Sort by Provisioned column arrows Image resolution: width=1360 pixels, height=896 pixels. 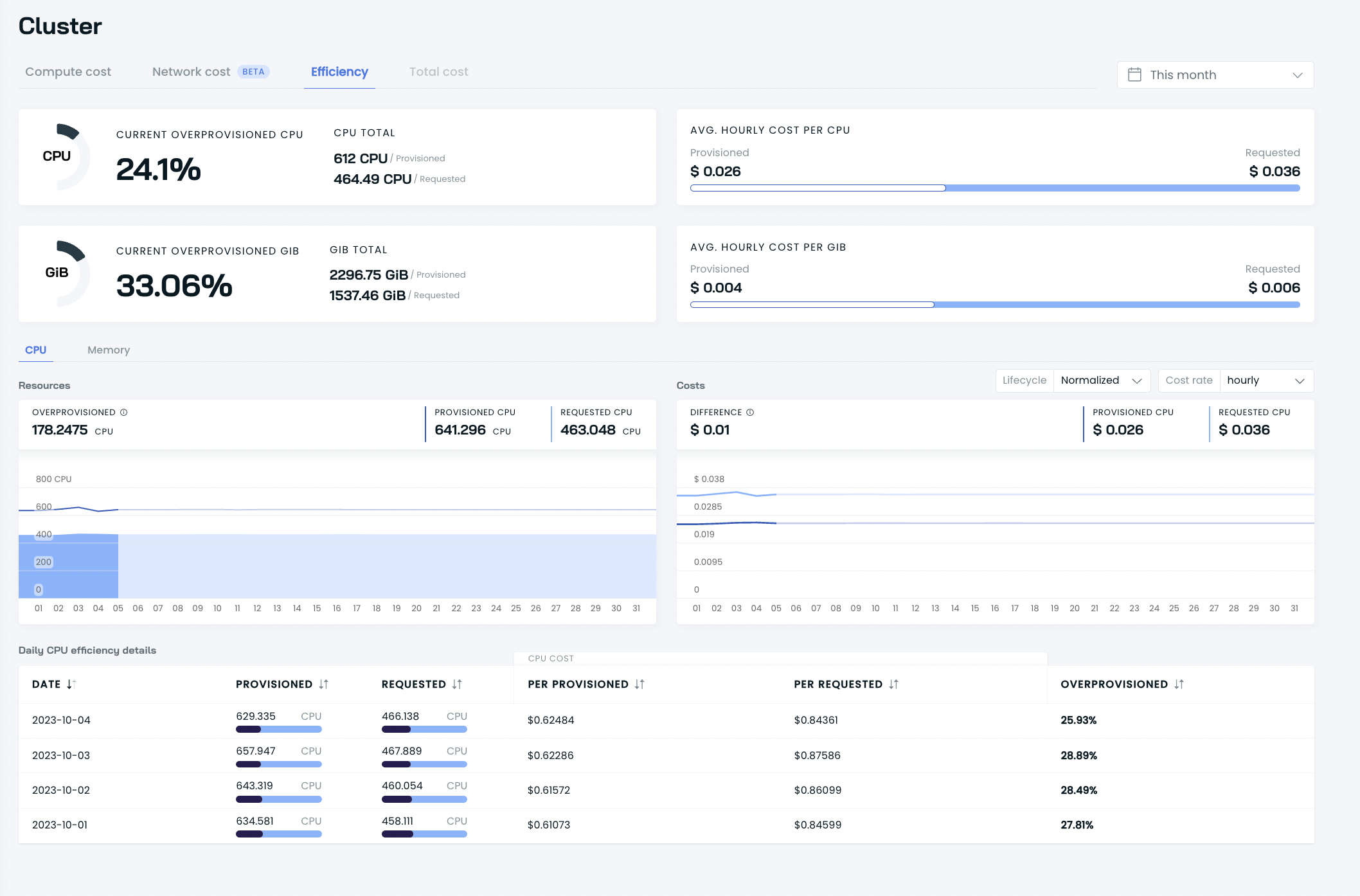[323, 684]
